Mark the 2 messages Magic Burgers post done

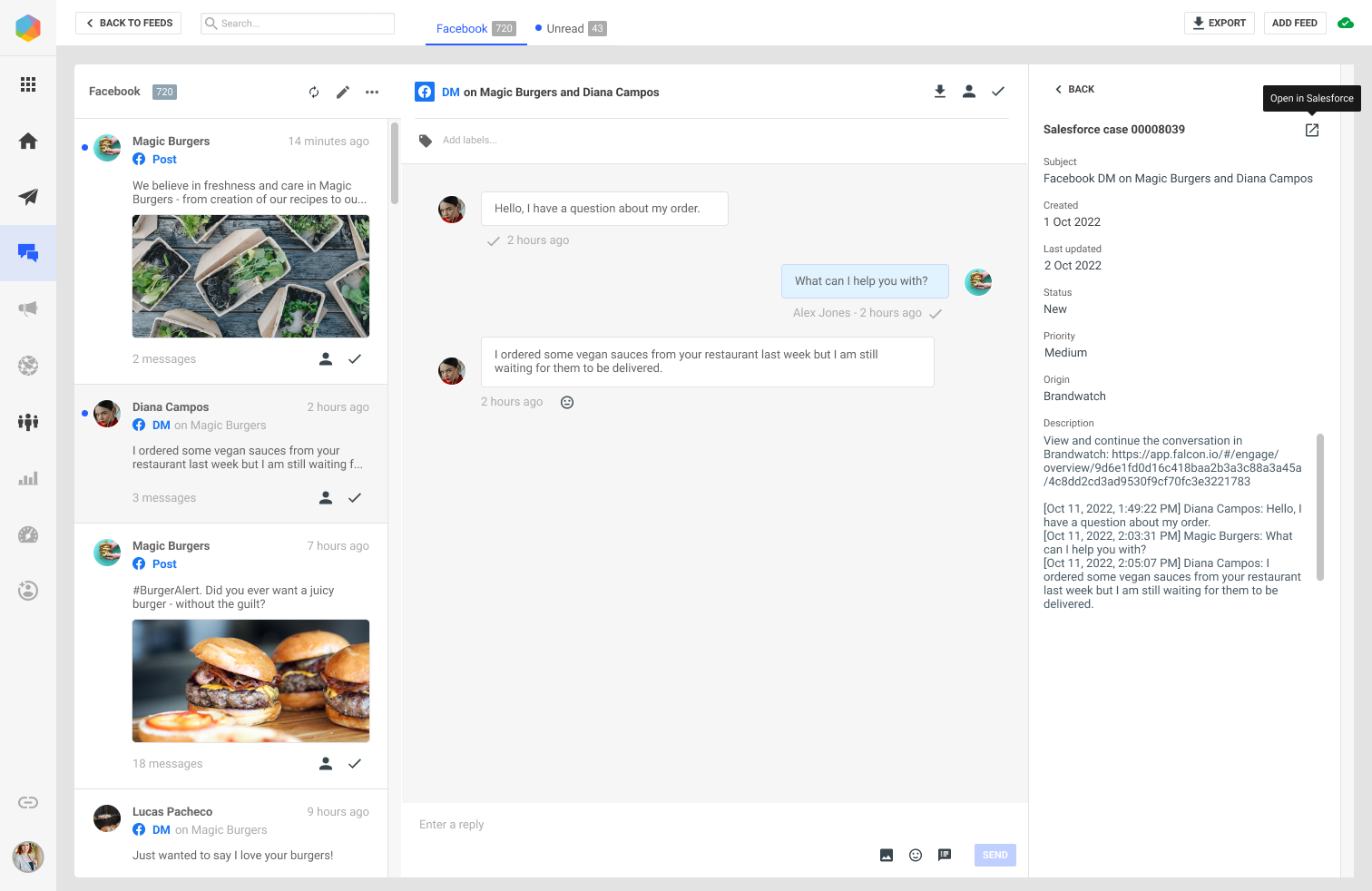355,359
